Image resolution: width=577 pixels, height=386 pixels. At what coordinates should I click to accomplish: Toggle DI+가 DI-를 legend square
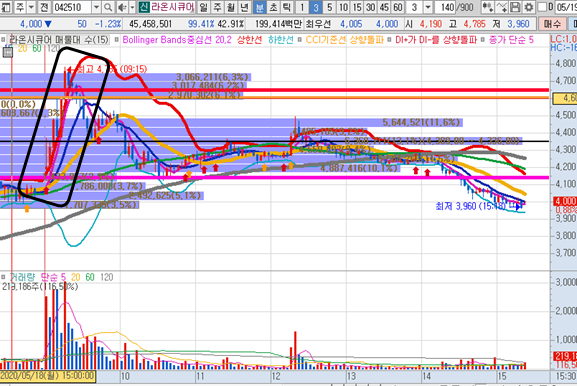[389, 39]
